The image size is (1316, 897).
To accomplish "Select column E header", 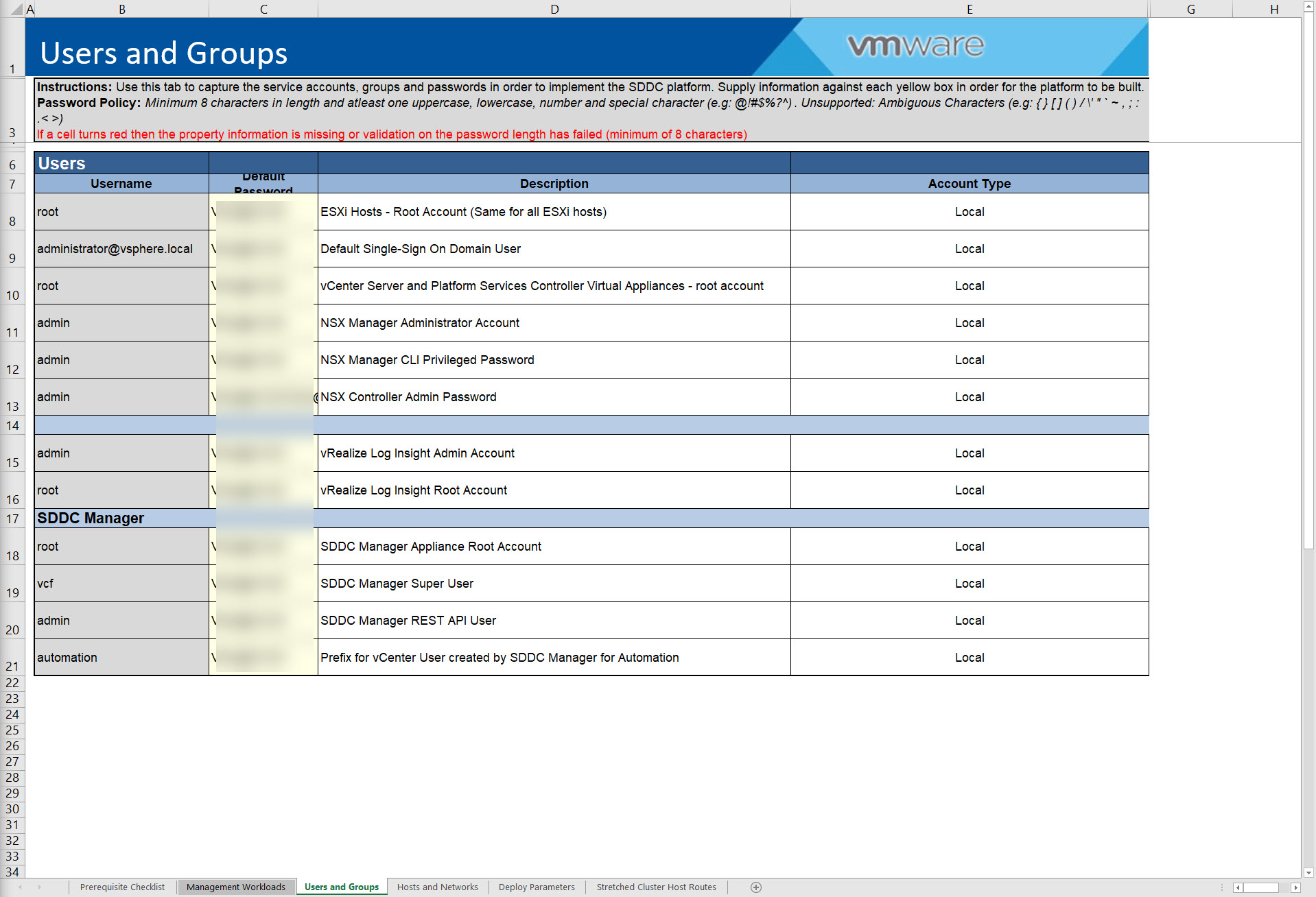I will pyautogui.click(x=970, y=9).
